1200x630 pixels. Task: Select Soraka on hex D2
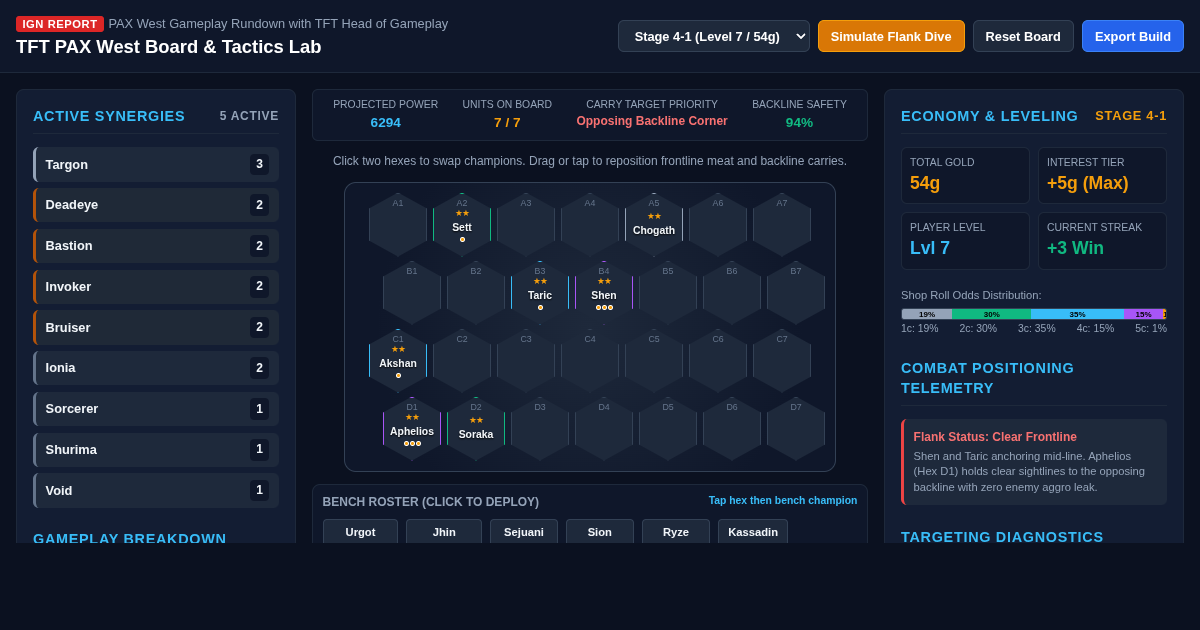(x=476, y=429)
